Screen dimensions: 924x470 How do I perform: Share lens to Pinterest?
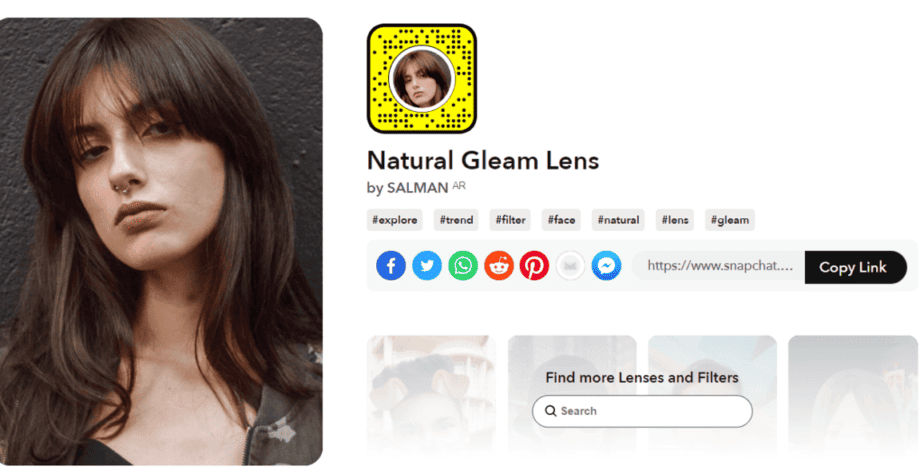point(534,266)
